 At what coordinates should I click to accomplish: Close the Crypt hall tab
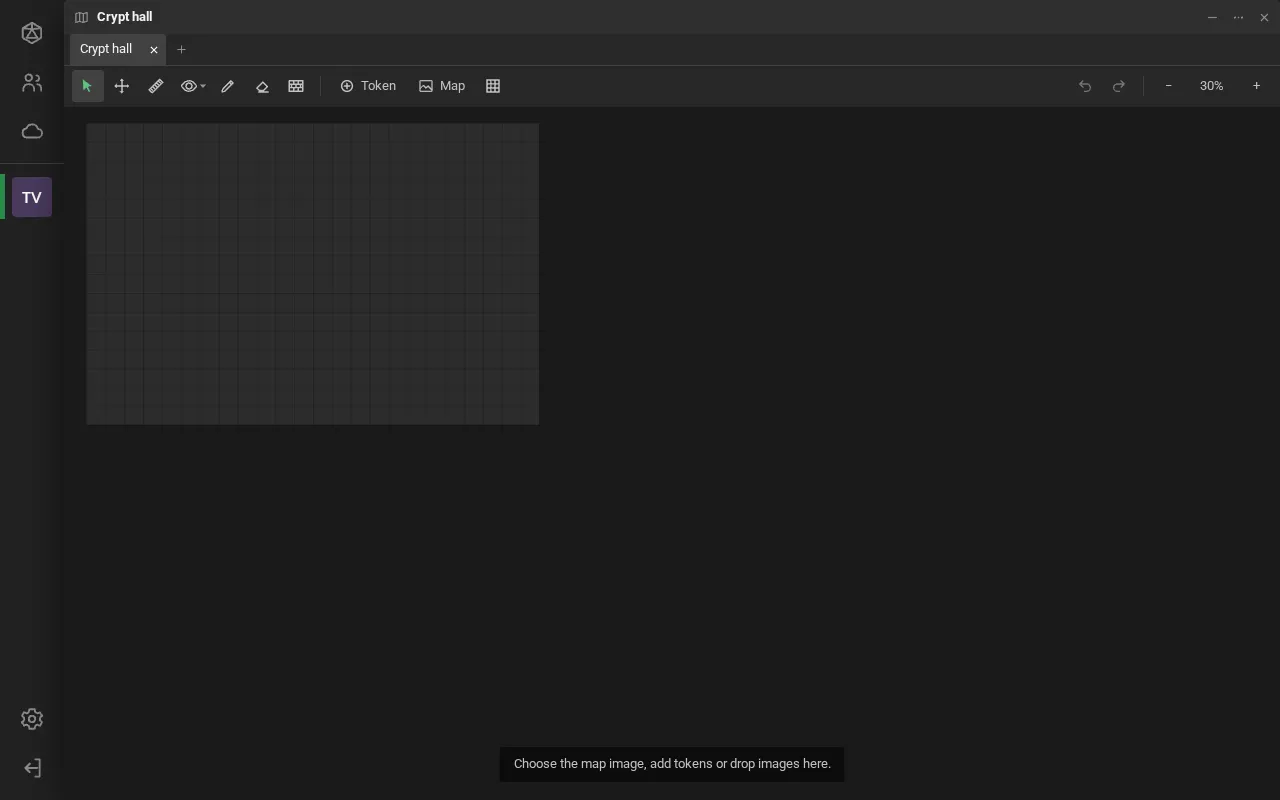[154, 49]
